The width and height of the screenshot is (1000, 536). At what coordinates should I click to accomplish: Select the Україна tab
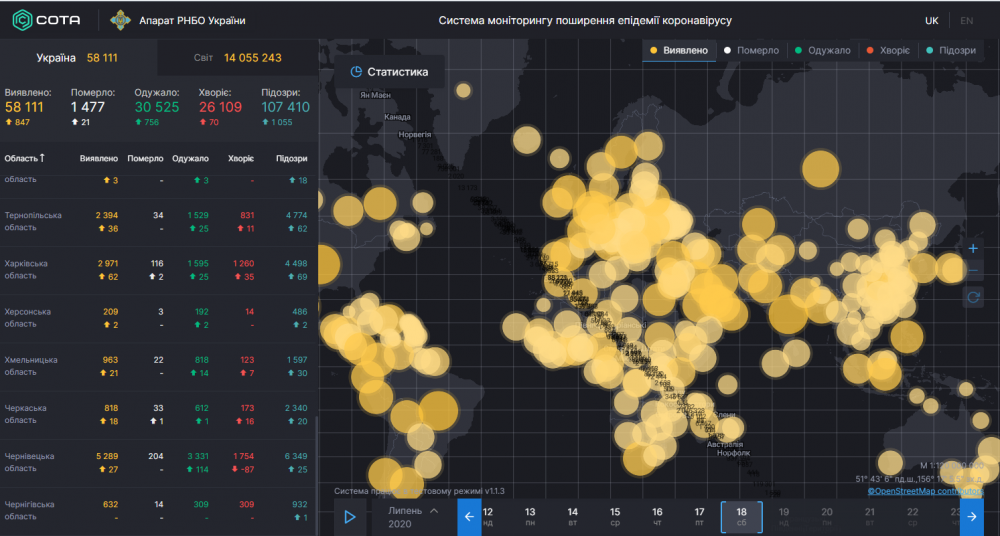tap(79, 58)
